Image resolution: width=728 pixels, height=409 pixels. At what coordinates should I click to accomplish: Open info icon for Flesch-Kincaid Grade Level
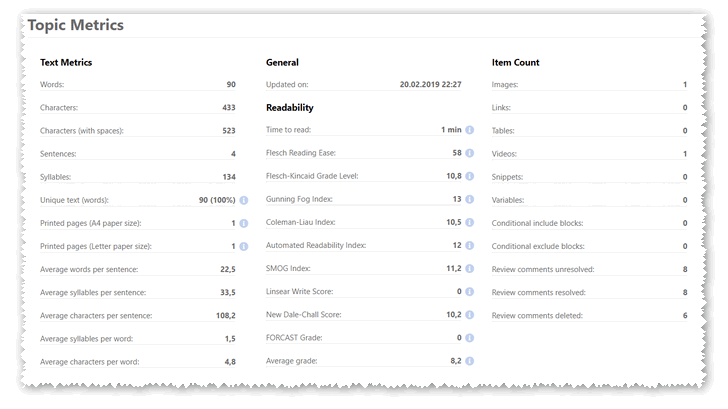[x=470, y=176]
